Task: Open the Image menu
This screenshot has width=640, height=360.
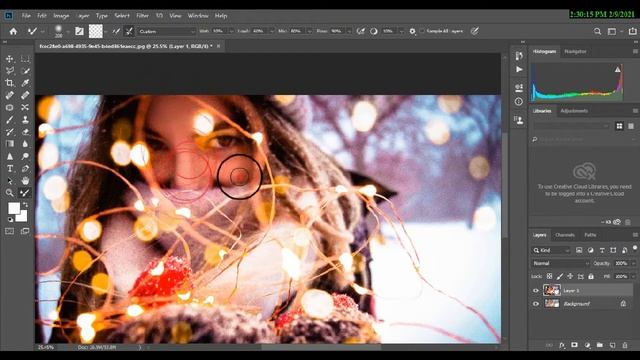Action: pos(61,16)
